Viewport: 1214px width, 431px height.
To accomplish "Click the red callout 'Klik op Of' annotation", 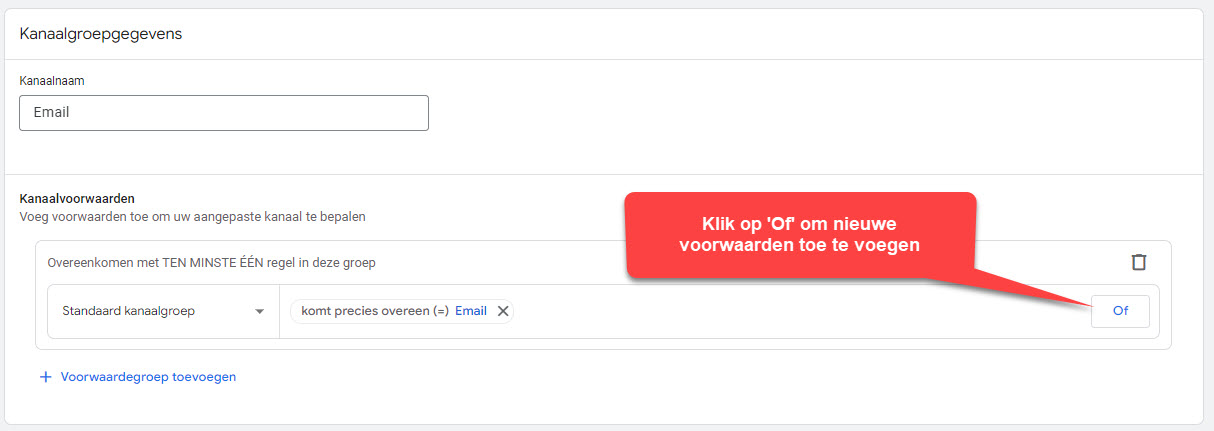I will pos(800,234).
